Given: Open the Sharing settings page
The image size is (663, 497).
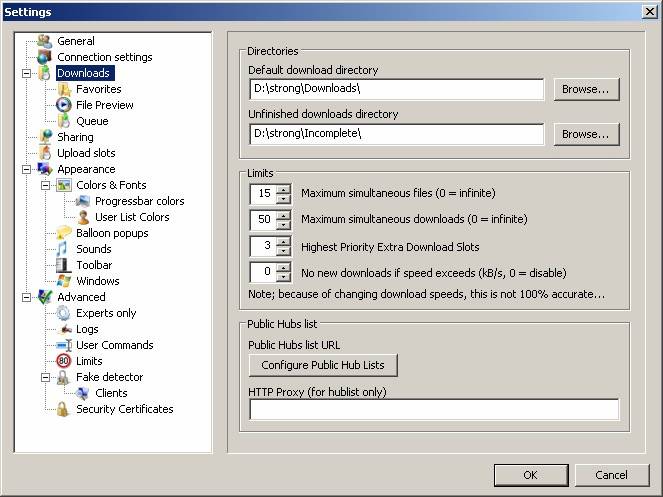Looking at the screenshot, I should [x=75, y=137].
